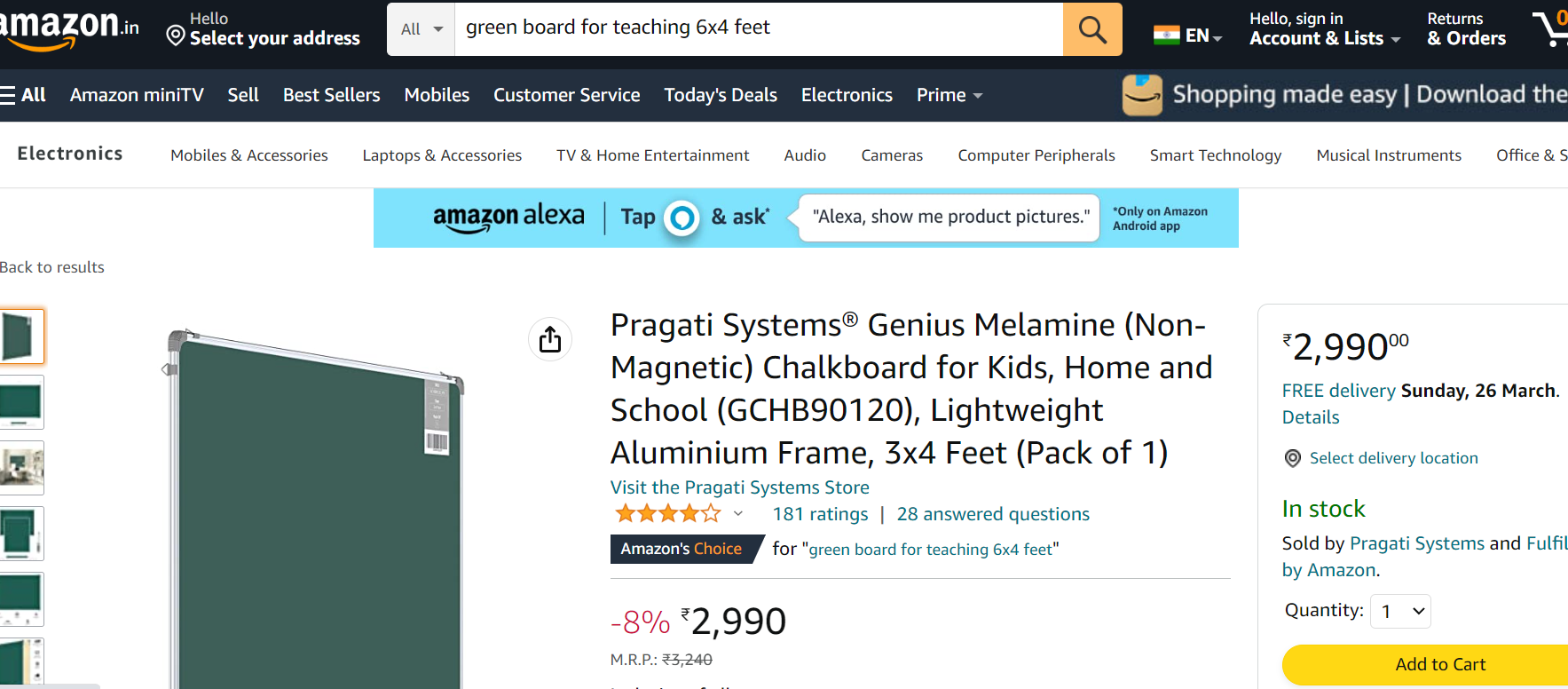This screenshot has width=1568, height=689.
Task: Click the share icon beside the product image
Action: pos(550,339)
